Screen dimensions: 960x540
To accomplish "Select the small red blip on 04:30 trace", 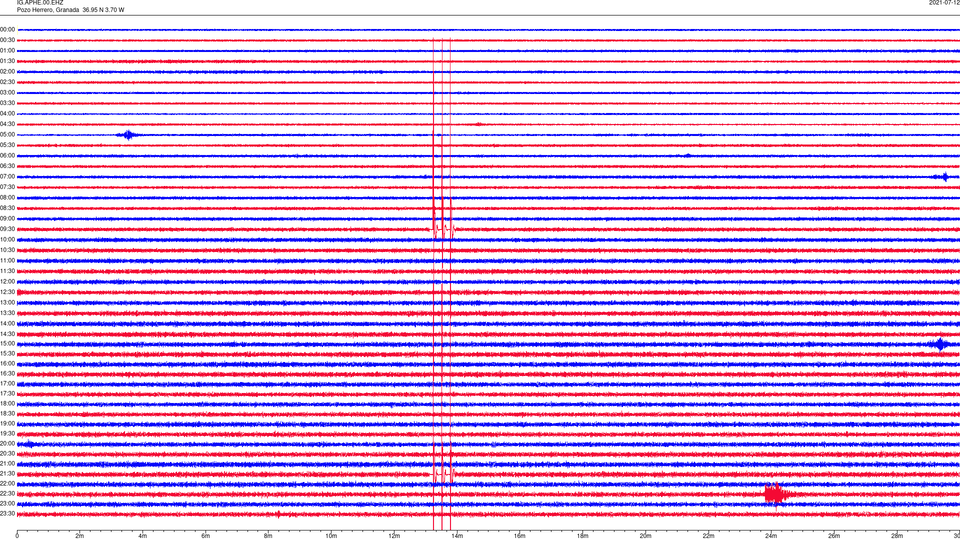I will 478,124.
